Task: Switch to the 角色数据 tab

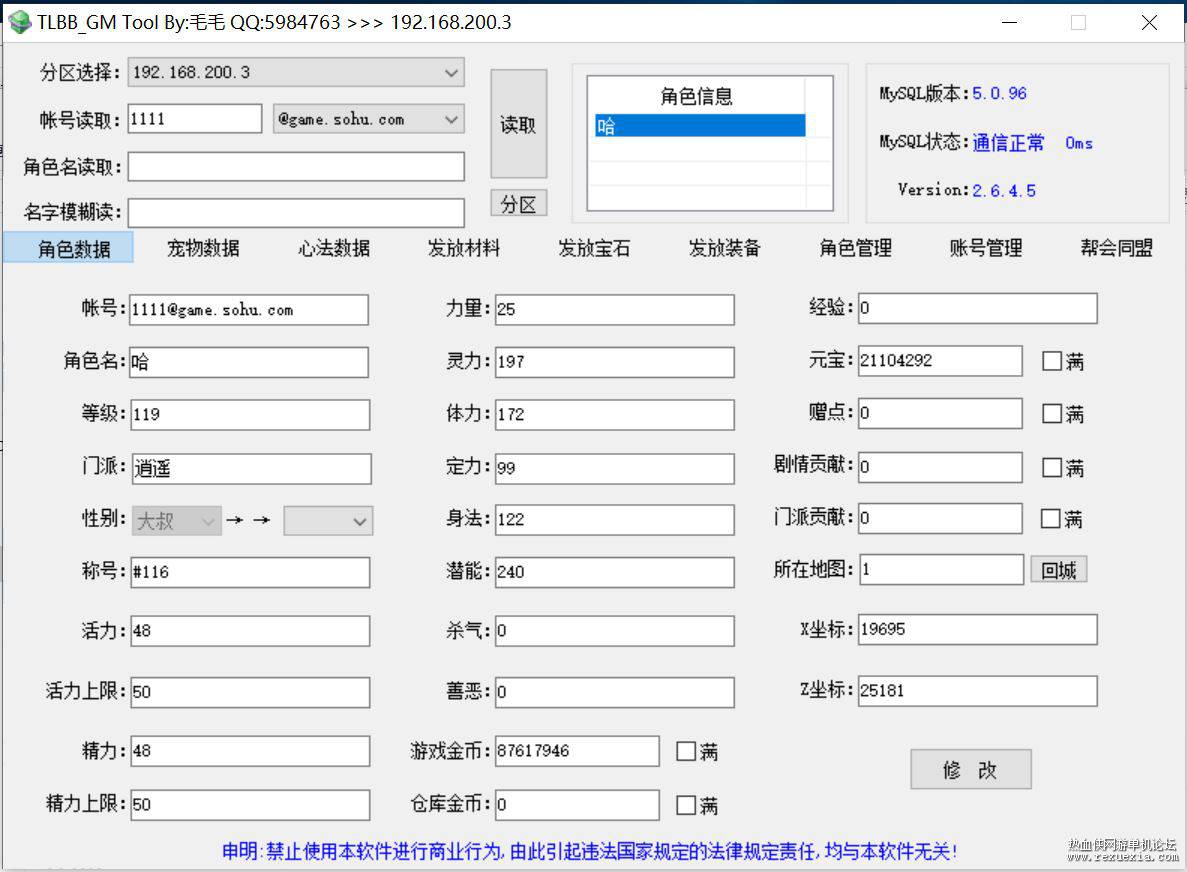Action: coord(69,248)
